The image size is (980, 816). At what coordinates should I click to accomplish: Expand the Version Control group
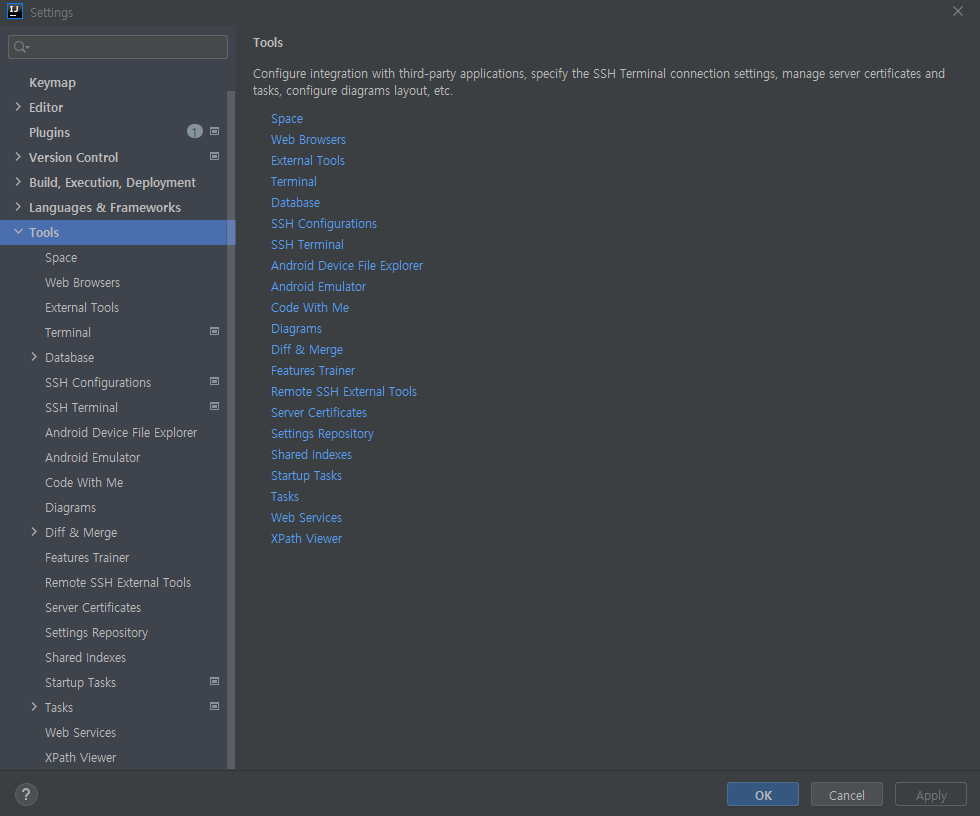coord(18,157)
